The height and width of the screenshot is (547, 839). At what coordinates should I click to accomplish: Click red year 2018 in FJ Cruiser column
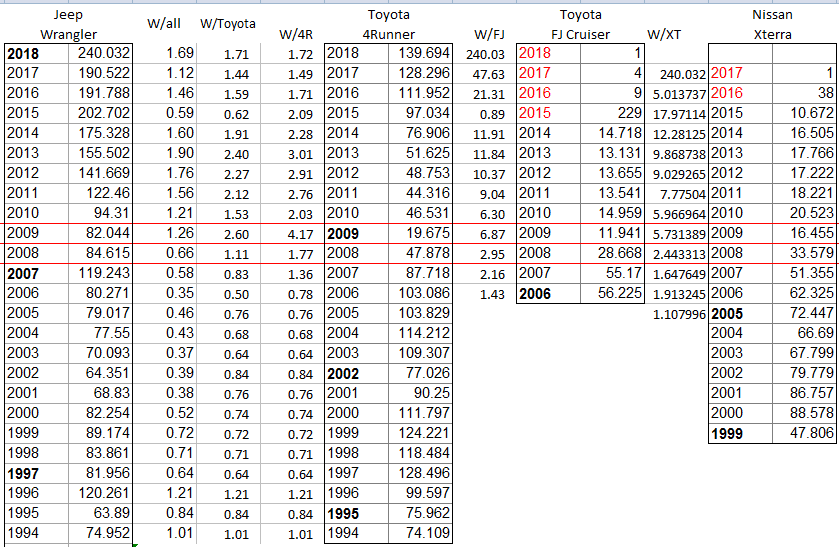click(x=535, y=53)
